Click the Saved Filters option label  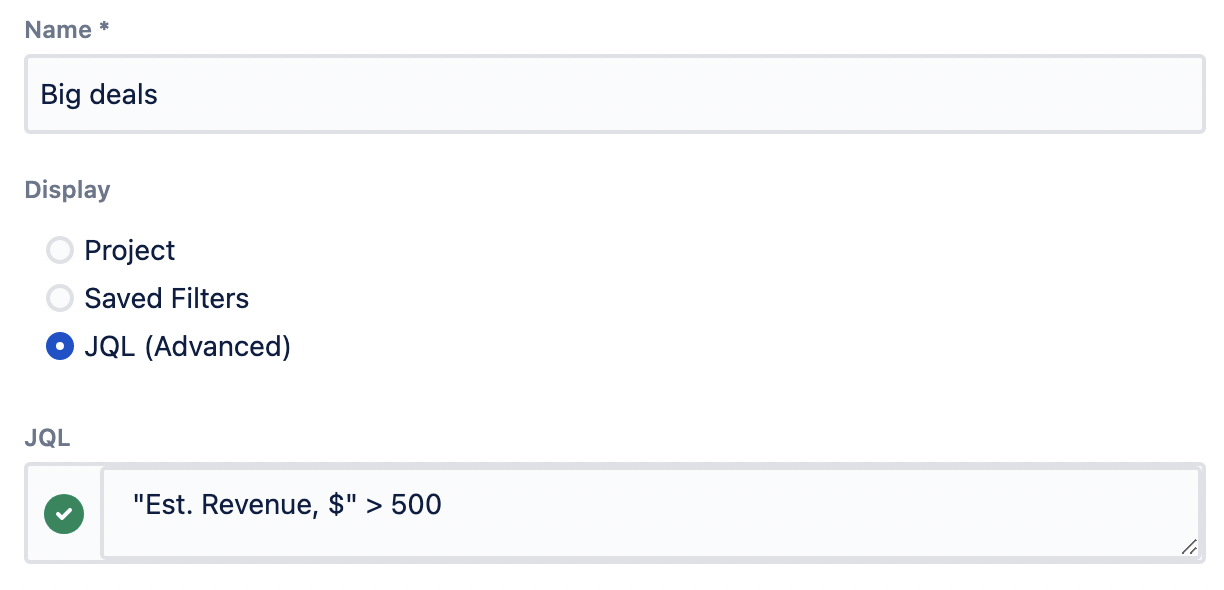click(167, 298)
